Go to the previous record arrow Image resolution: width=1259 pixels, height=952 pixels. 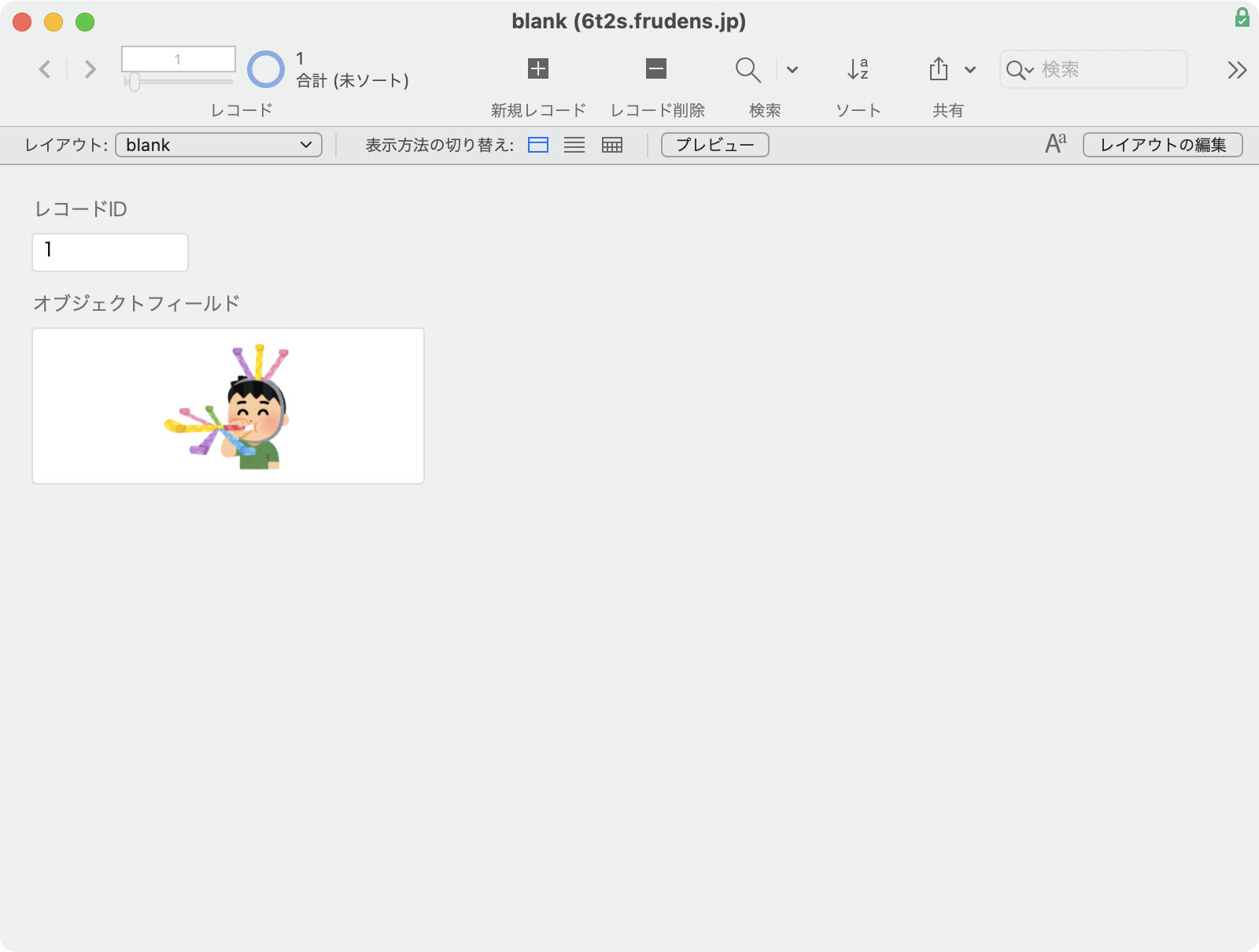coord(45,69)
